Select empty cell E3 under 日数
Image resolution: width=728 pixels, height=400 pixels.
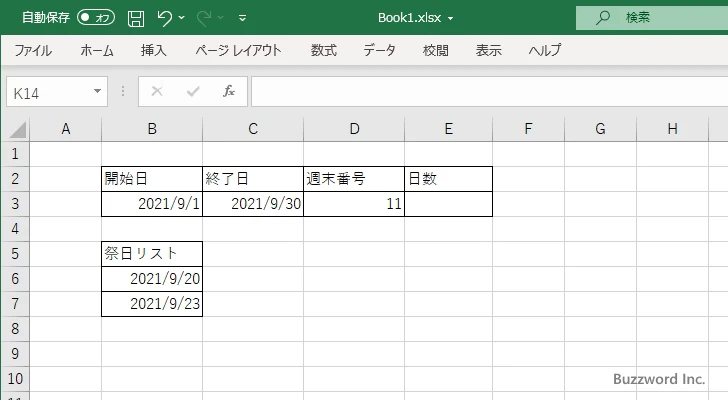448,204
